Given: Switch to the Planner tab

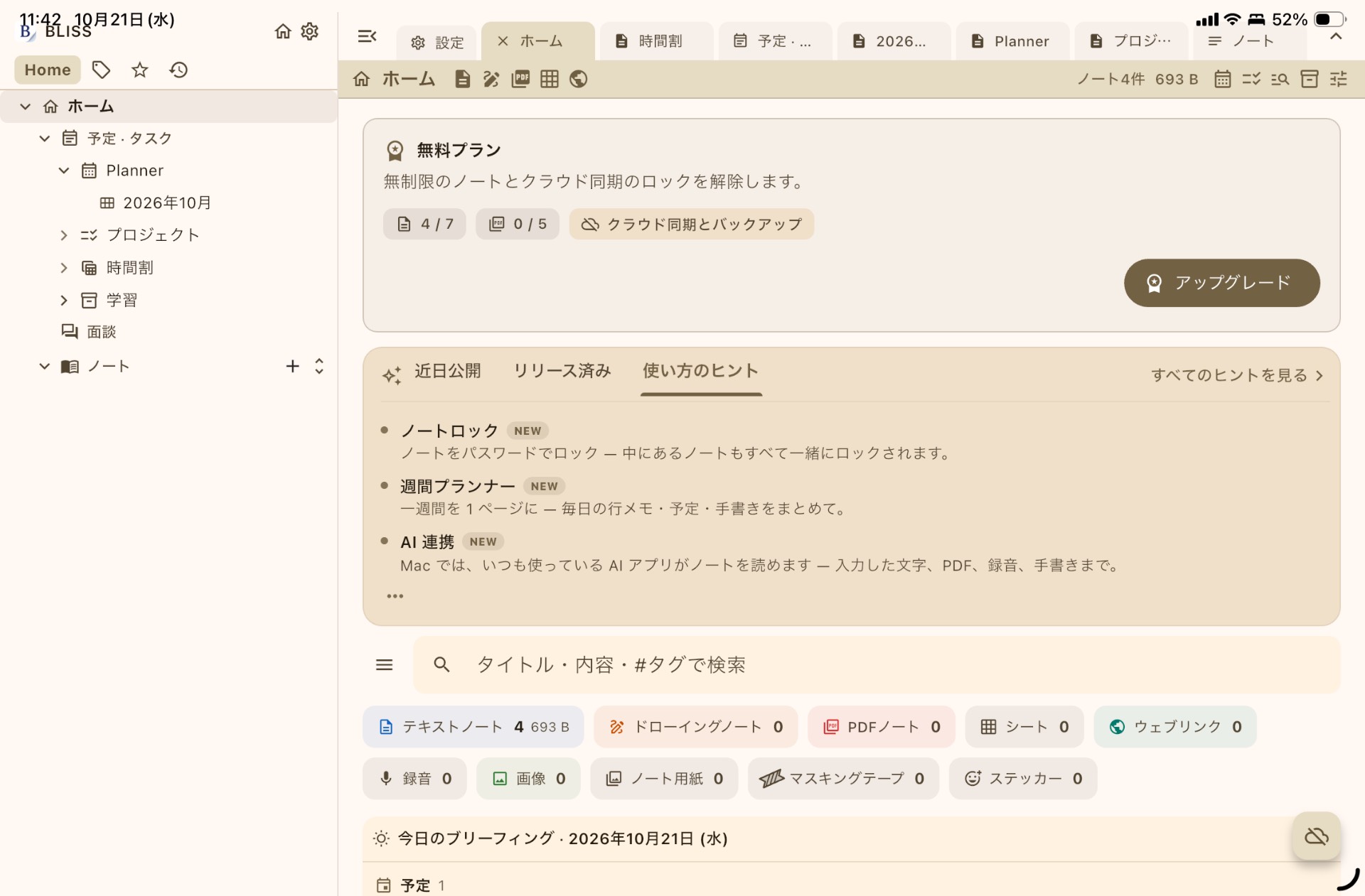Looking at the screenshot, I should 1012,41.
